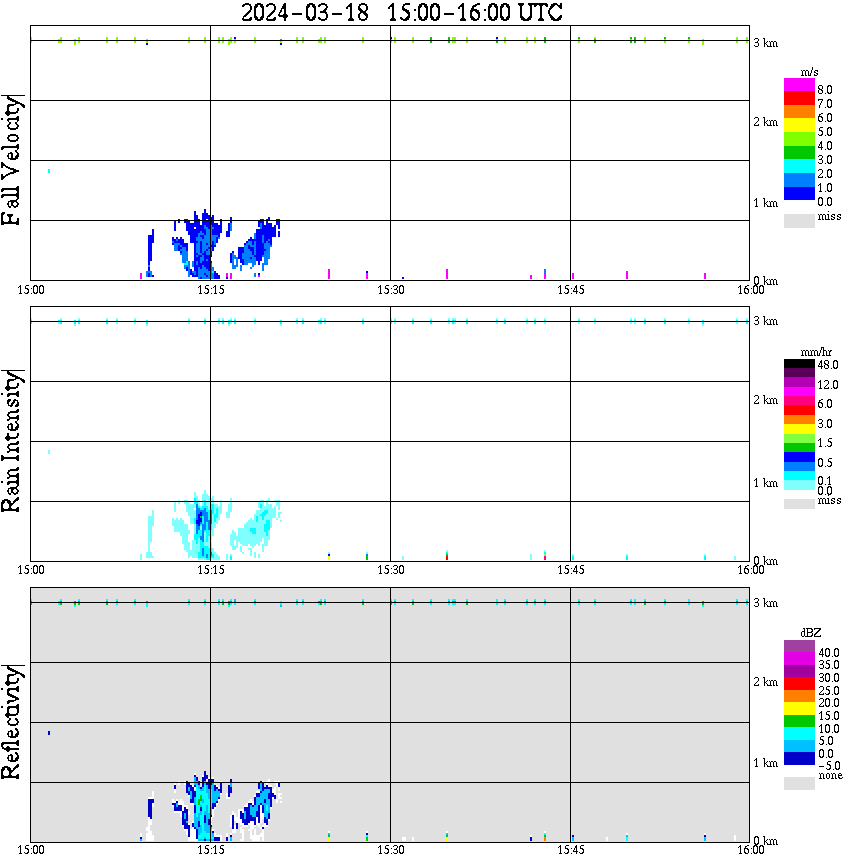Click the '15:15' tick under Reflectivity panel
The image size is (850, 868).
pos(211,850)
